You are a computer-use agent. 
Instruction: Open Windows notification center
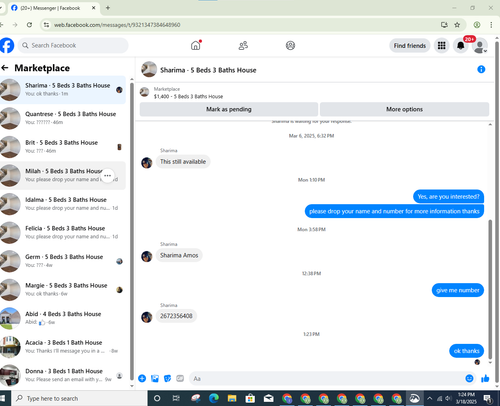(488, 398)
